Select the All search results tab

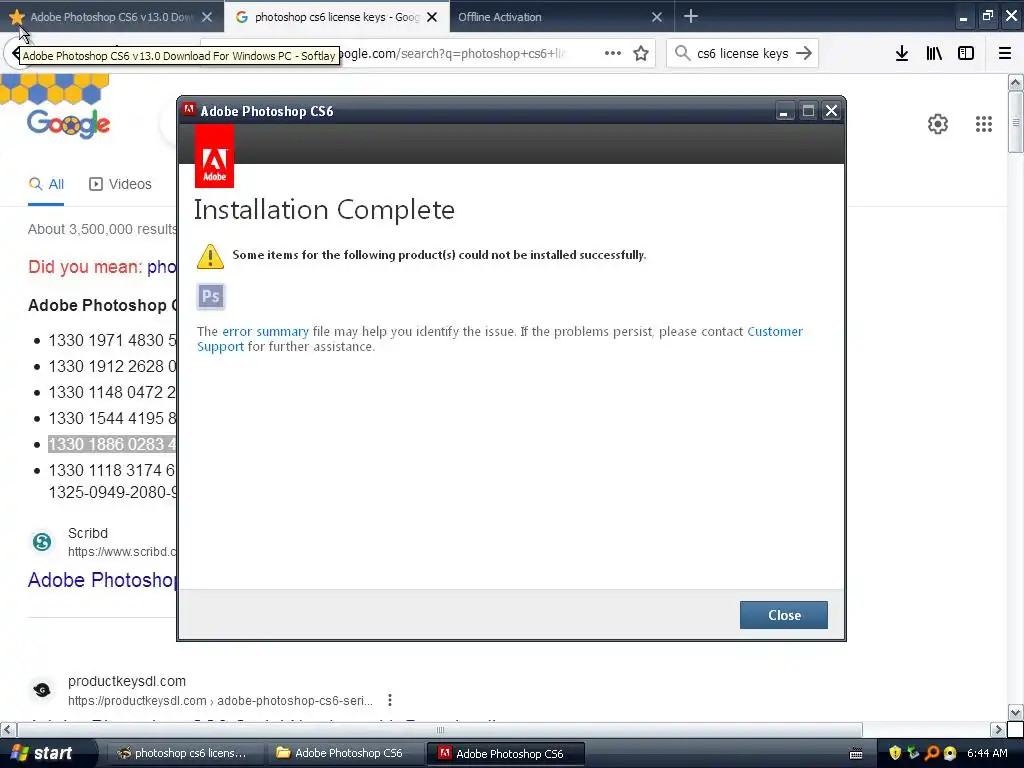click(x=46, y=184)
